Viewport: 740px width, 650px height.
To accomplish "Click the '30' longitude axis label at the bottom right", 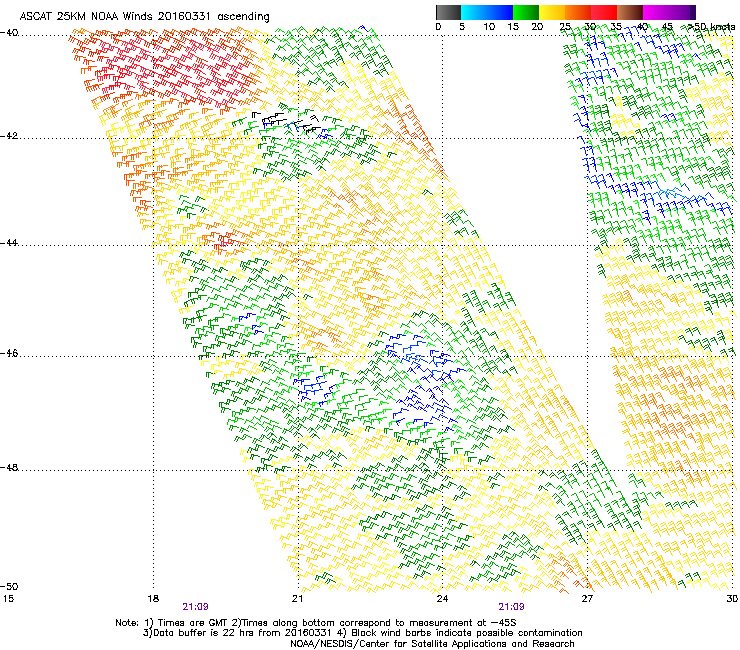I will 732,599.
